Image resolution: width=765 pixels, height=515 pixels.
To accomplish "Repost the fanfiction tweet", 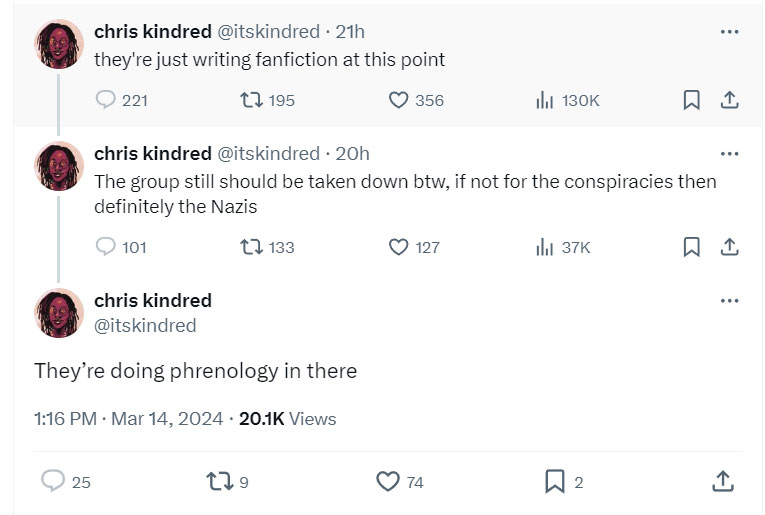I will [x=252, y=100].
